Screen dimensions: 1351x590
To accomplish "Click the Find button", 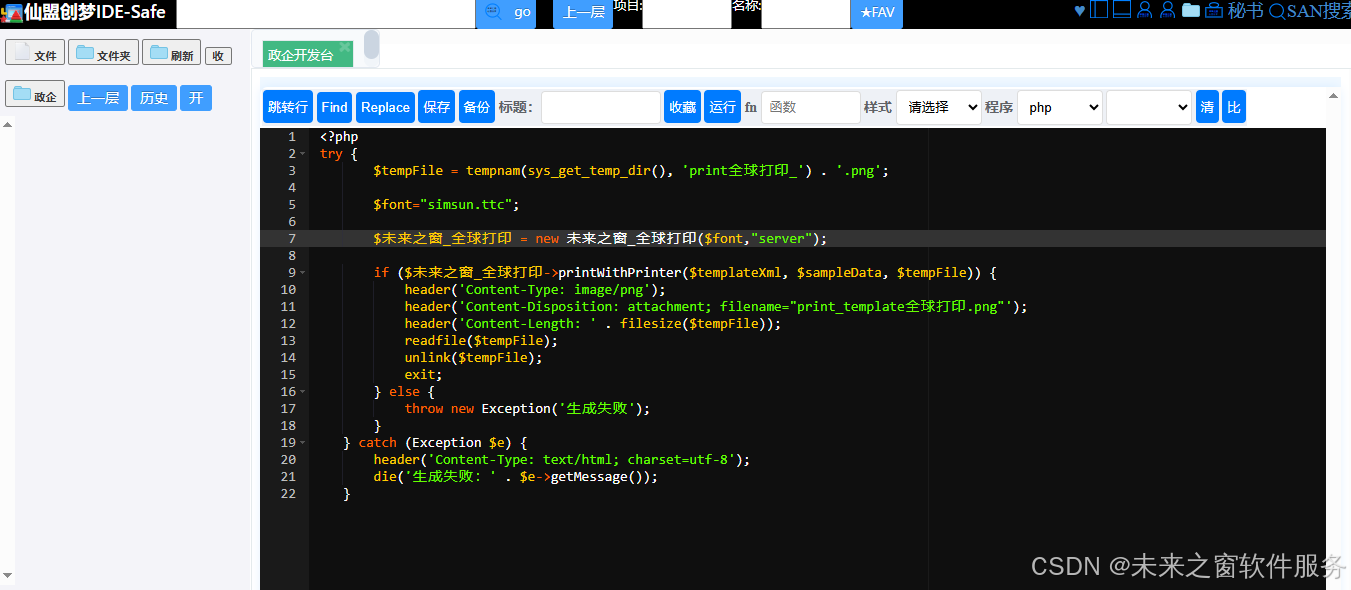I will point(335,107).
